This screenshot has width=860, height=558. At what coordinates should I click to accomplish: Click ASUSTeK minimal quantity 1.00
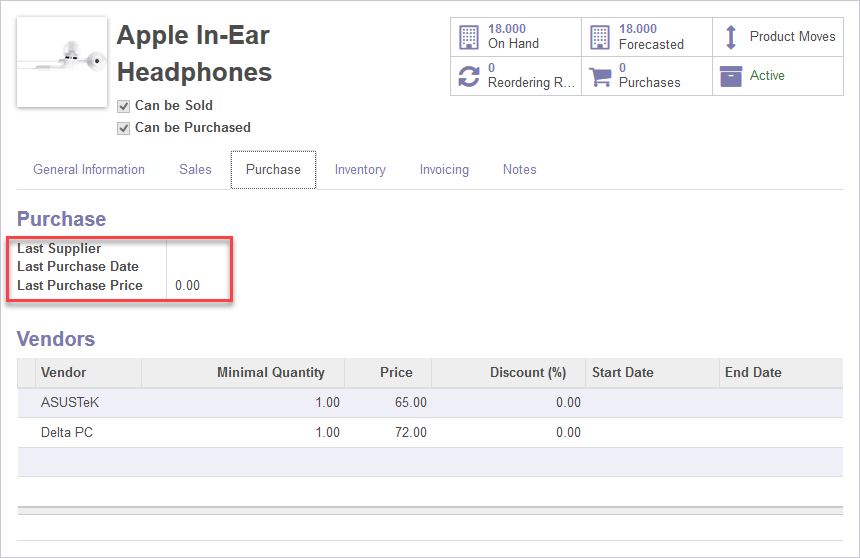click(x=327, y=403)
